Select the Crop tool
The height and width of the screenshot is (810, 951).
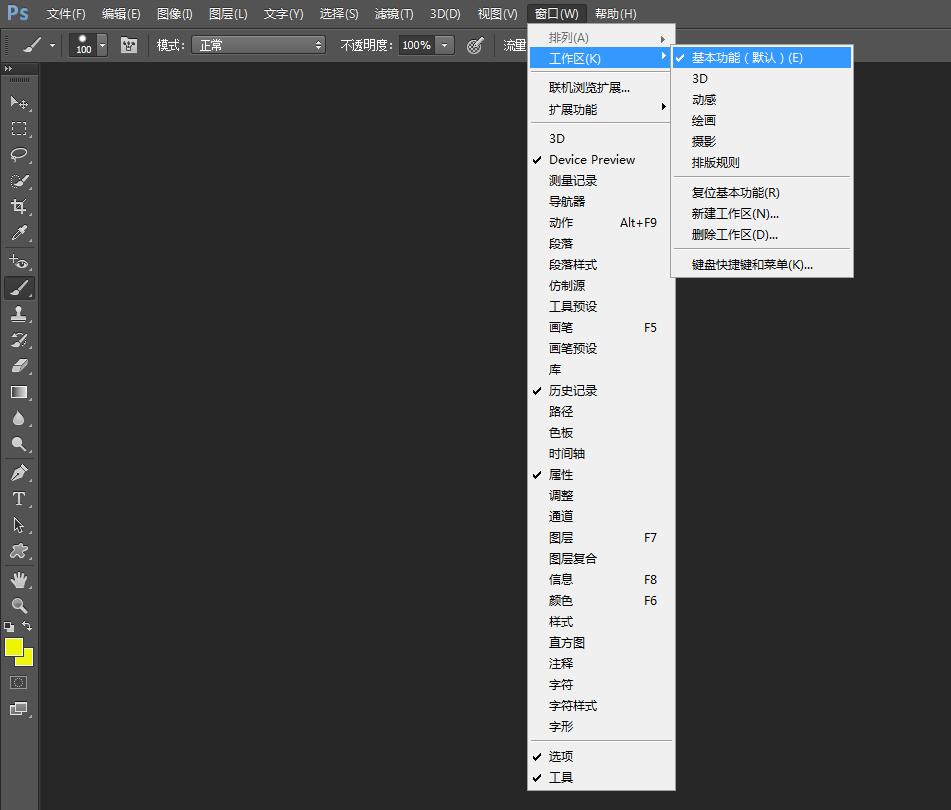point(18,208)
